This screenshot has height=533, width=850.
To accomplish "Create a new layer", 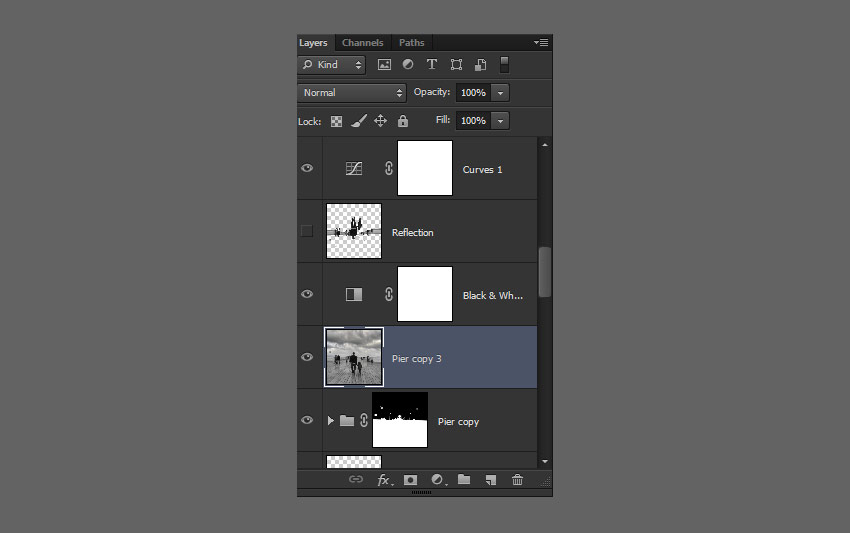I will point(491,480).
